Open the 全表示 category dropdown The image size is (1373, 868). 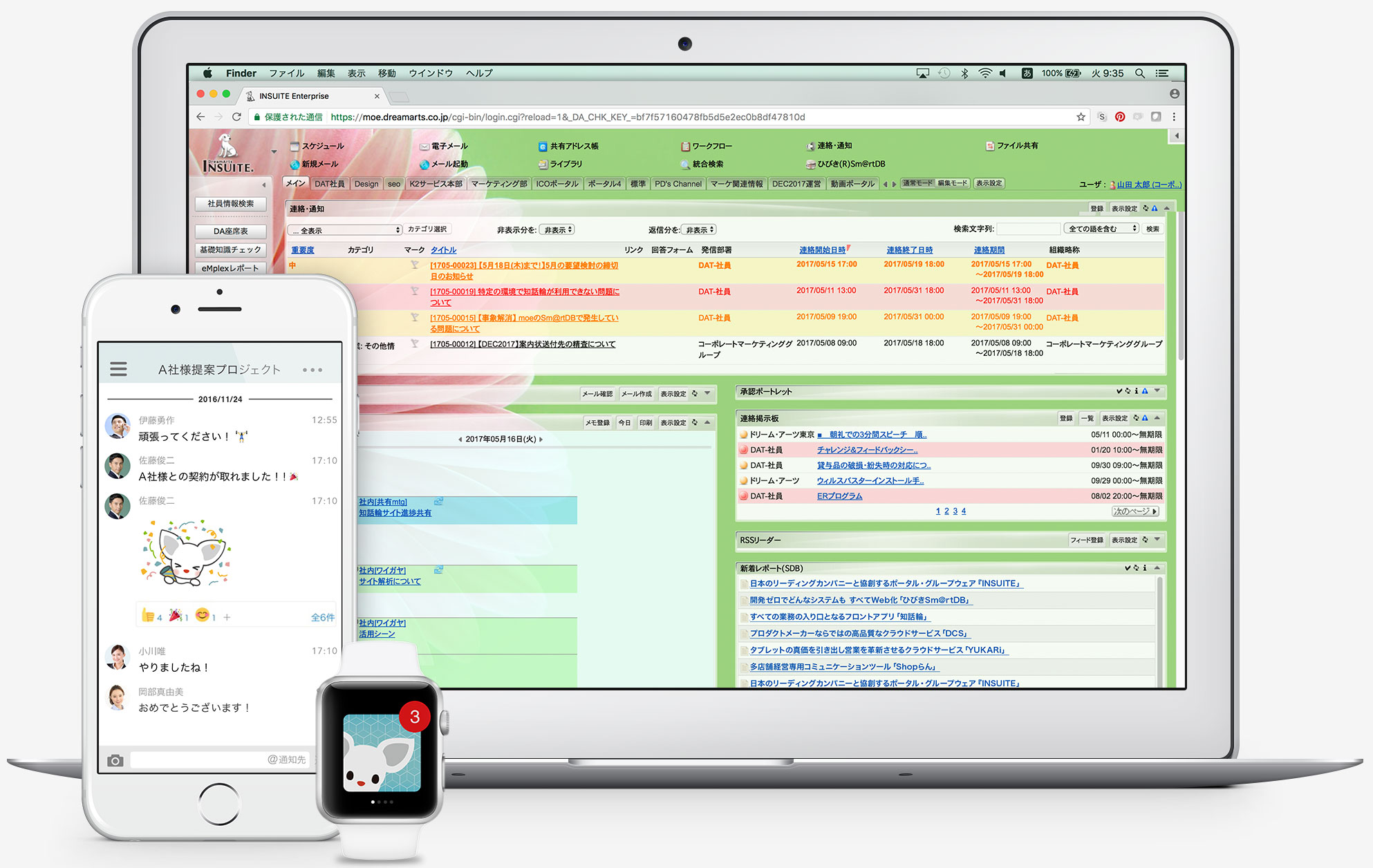345,230
